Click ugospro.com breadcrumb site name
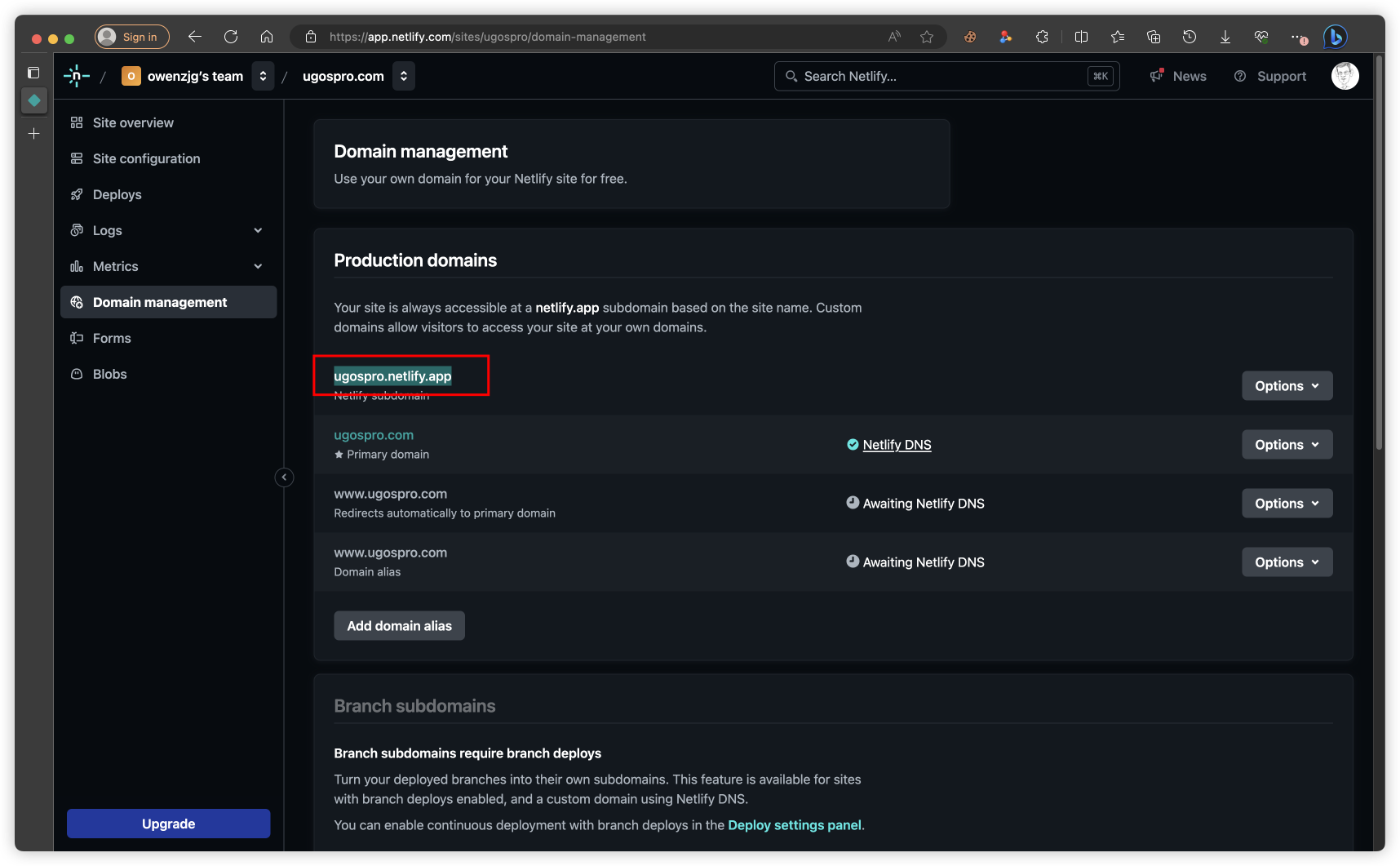The height and width of the screenshot is (866, 1400). [343, 76]
